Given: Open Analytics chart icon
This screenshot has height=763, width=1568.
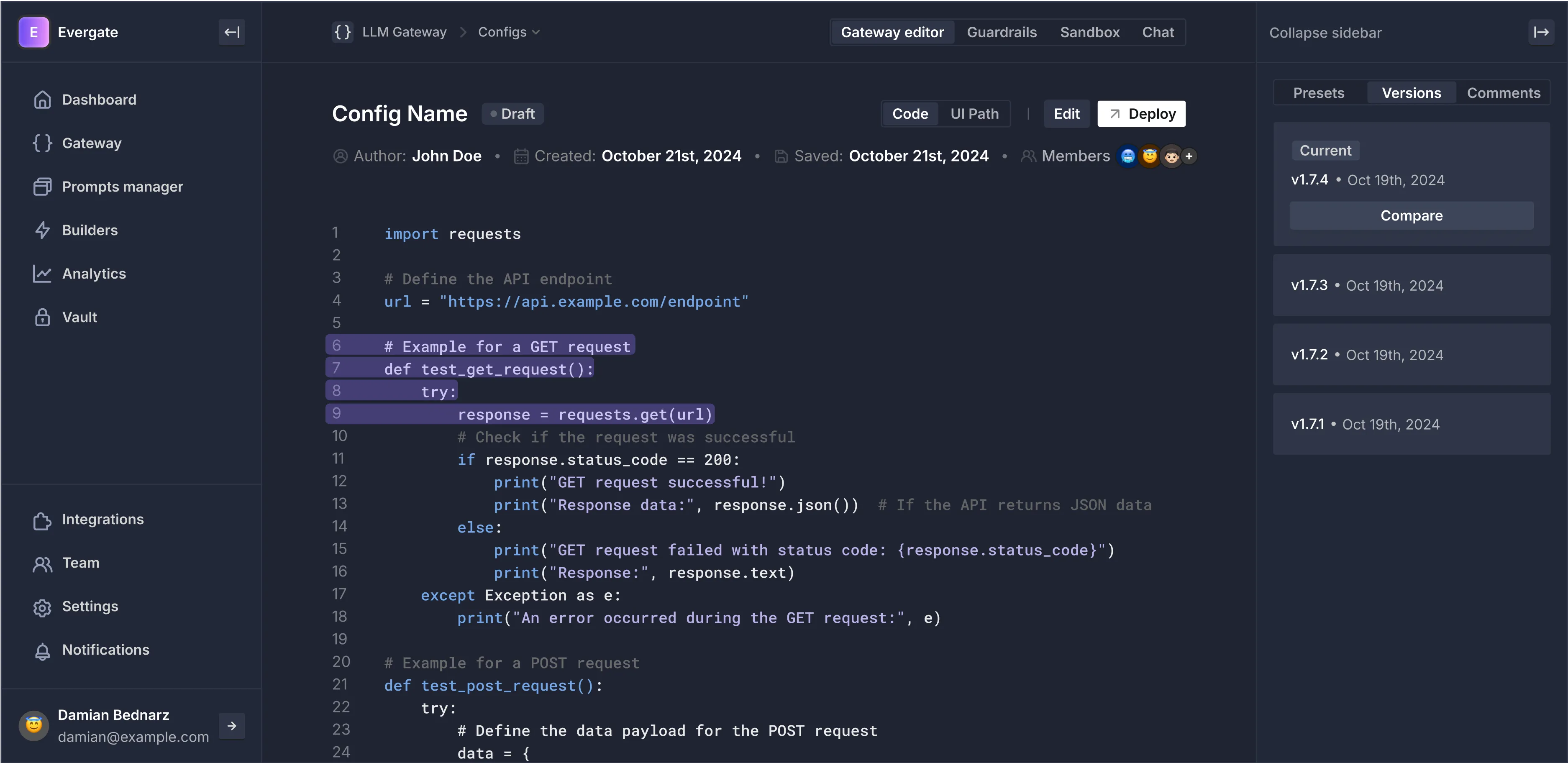Looking at the screenshot, I should click(42, 274).
